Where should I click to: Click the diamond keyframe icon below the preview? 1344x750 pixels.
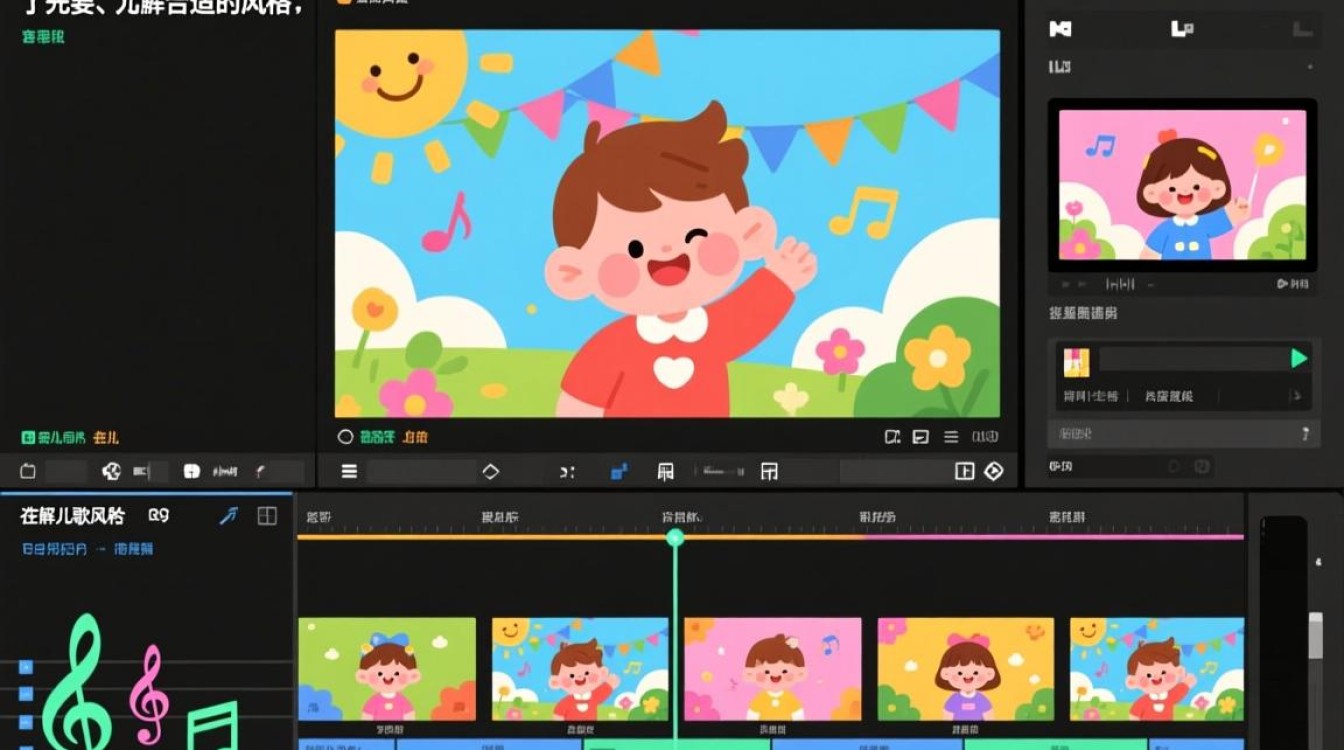tap(490, 471)
